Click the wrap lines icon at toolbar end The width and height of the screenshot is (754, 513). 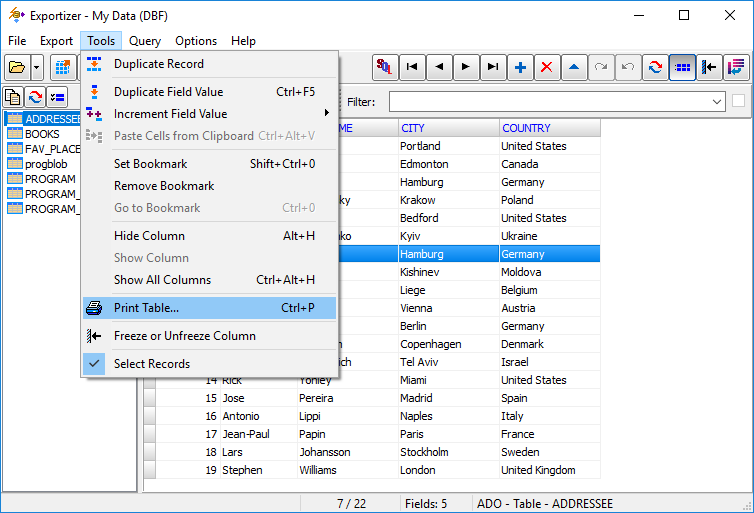736,67
